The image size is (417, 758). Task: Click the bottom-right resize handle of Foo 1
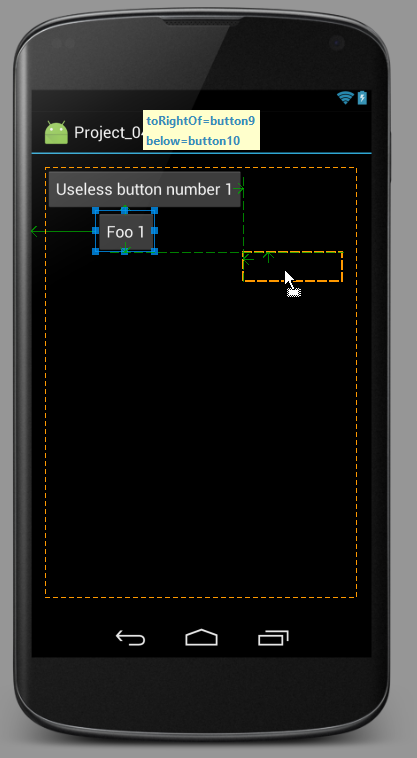pyautogui.click(x=155, y=251)
